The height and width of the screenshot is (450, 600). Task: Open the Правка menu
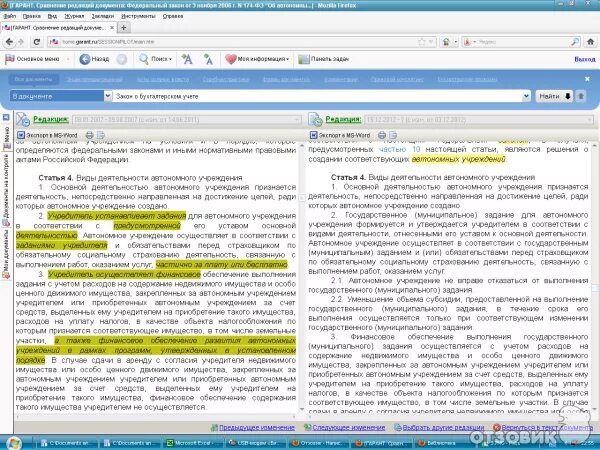[31, 16]
